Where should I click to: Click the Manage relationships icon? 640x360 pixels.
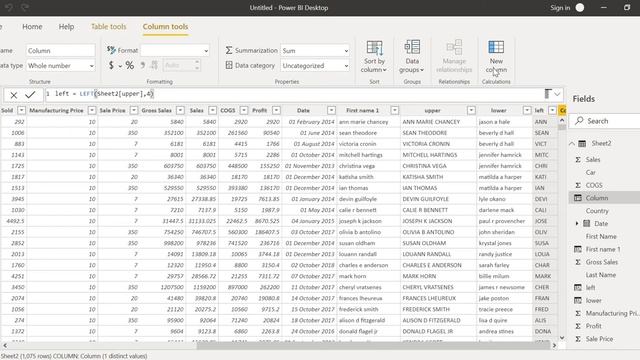coord(454,47)
